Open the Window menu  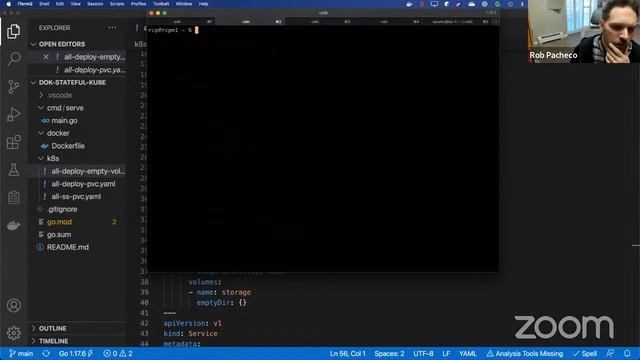(x=184, y=4)
